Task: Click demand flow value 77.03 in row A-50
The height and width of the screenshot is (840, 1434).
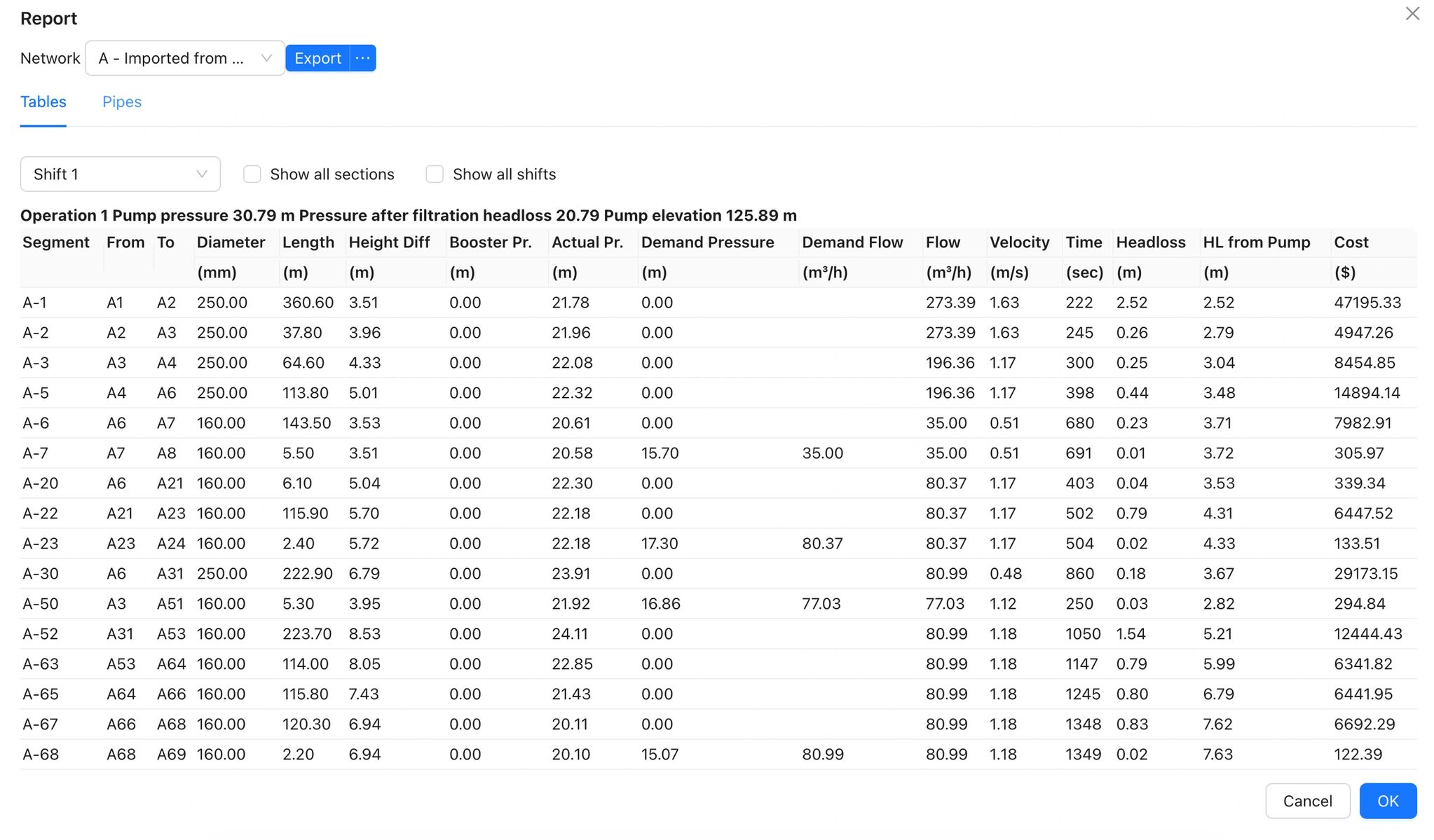Action: click(x=821, y=604)
